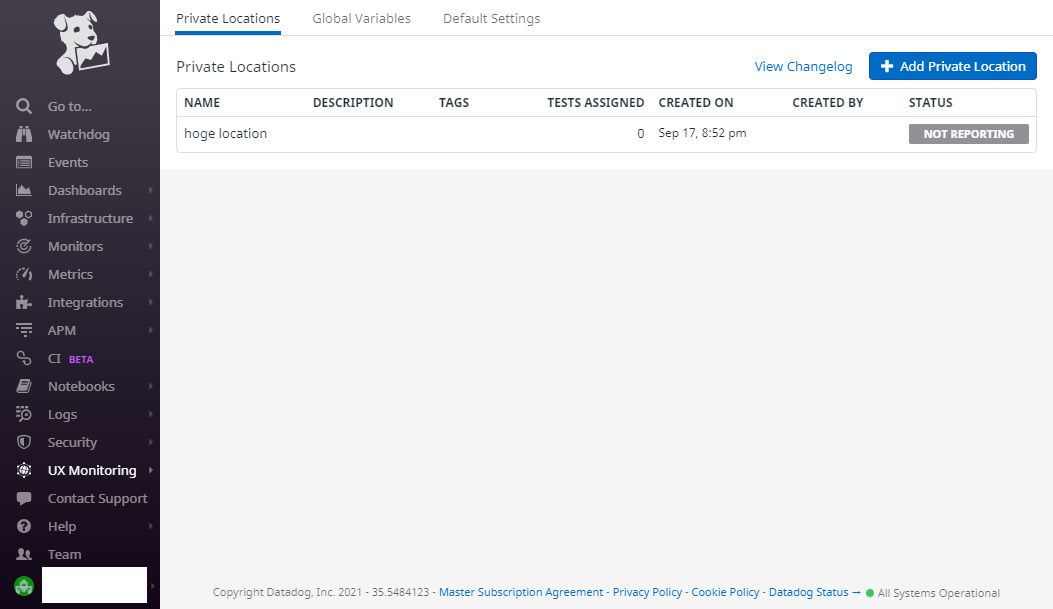This screenshot has width=1053, height=609.
Task: Open the Go to... quick navigation
Action: coord(70,106)
